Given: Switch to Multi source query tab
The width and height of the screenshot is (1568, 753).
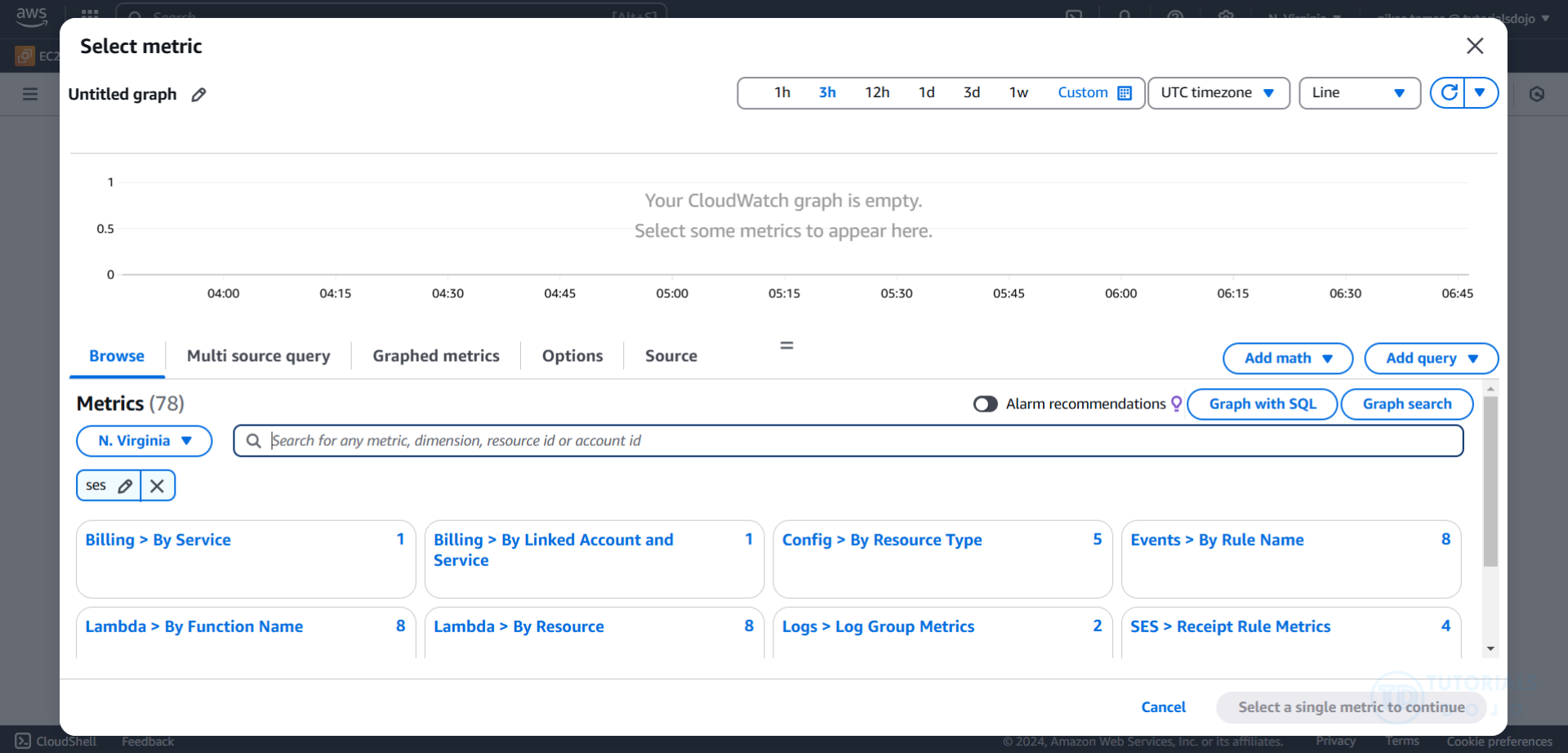Looking at the screenshot, I should click(x=258, y=356).
